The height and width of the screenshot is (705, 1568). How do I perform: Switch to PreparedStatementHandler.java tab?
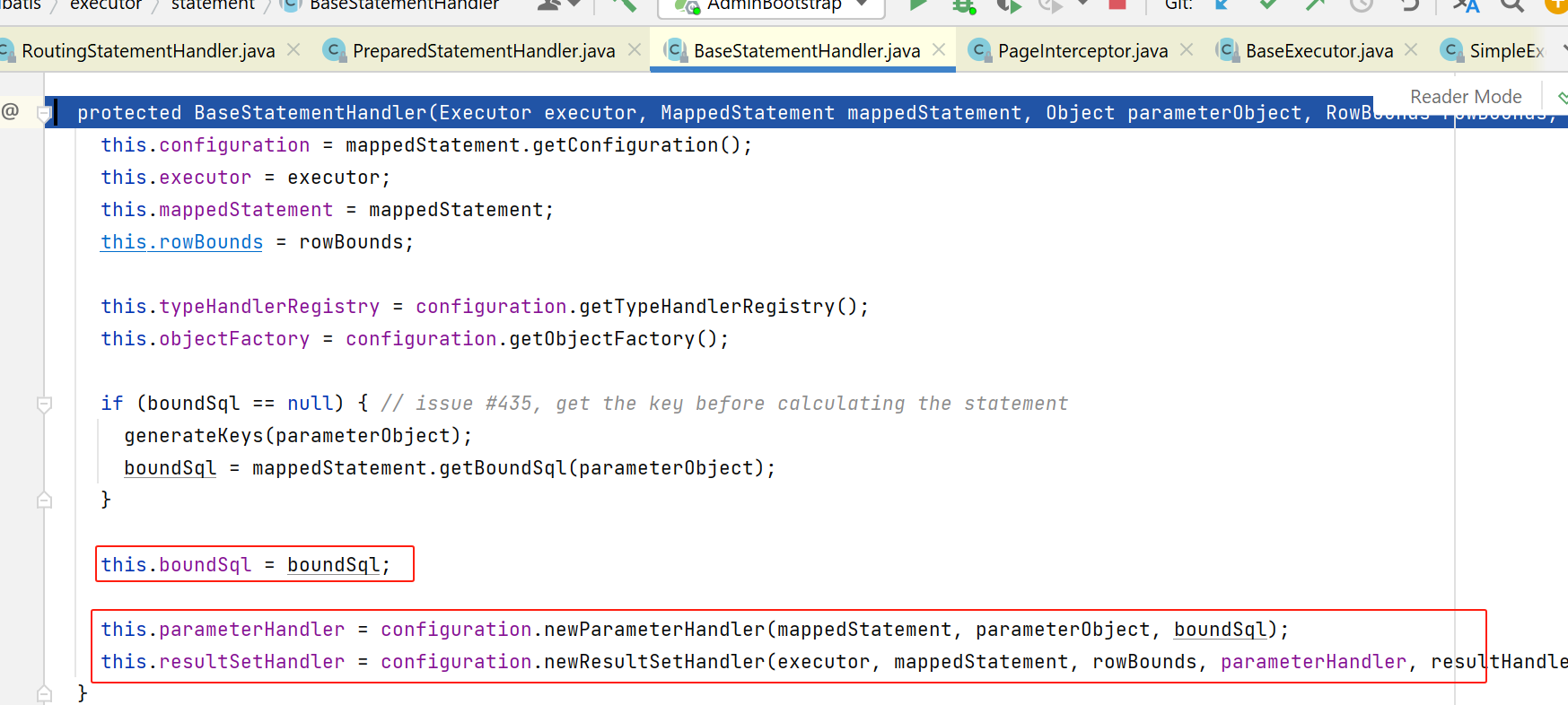tap(484, 51)
